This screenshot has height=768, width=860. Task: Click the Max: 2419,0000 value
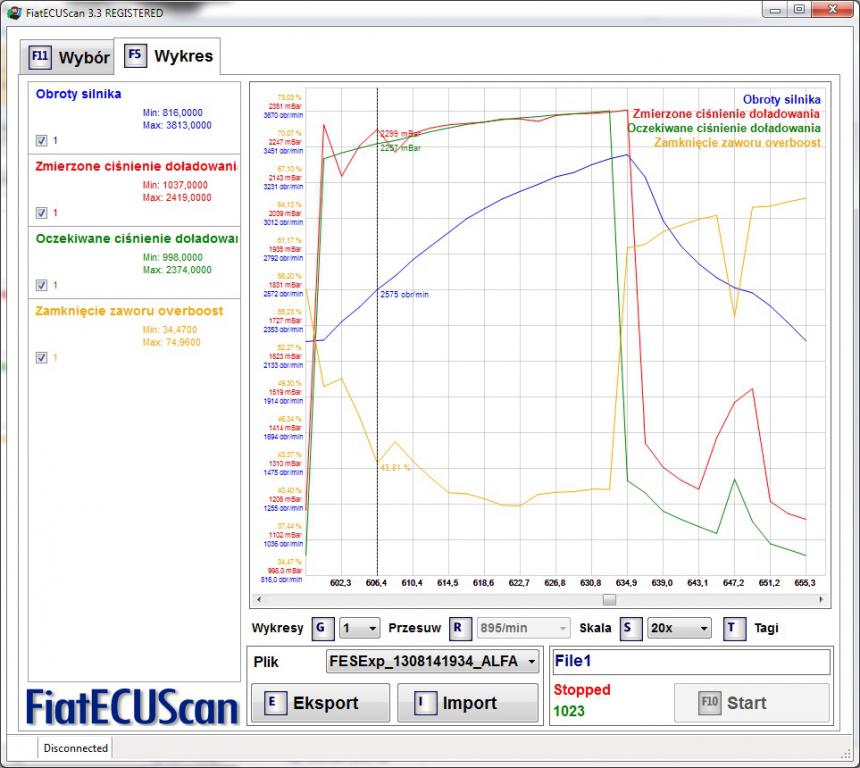[177, 197]
